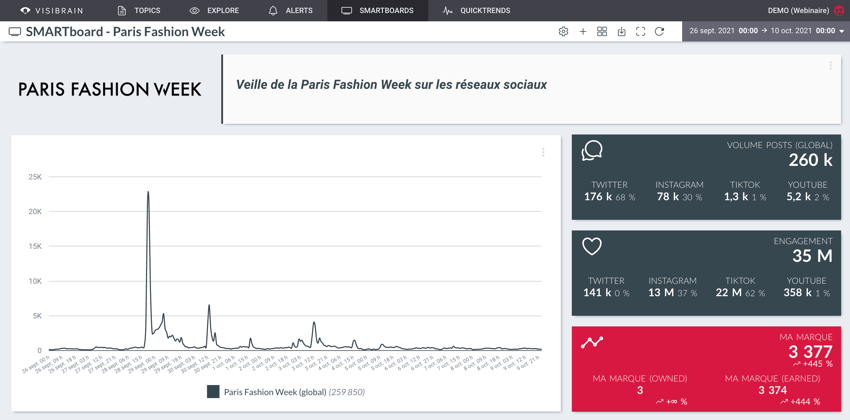Image resolution: width=850 pixels, height=420 pixels.
Task: Click the 25K y-axis label
Action: pyautogui.click(x=35, y=177)
